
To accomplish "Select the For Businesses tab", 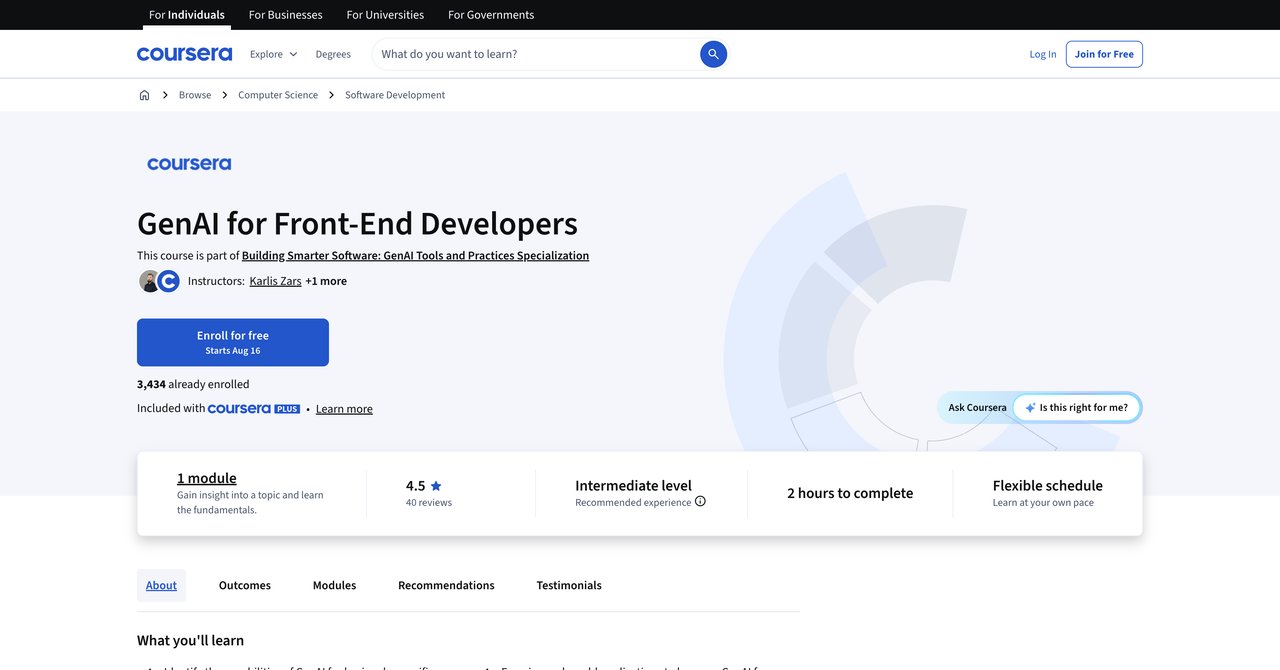I will click(285, 15).
